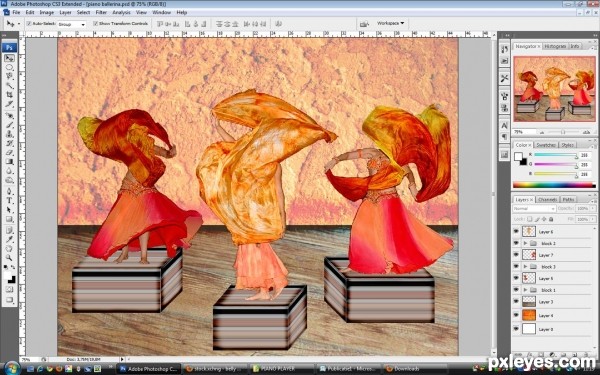This screenshot has width=600, height=375.
Task: Adjust the Navigator zoom slider
Action: [563, 132]
